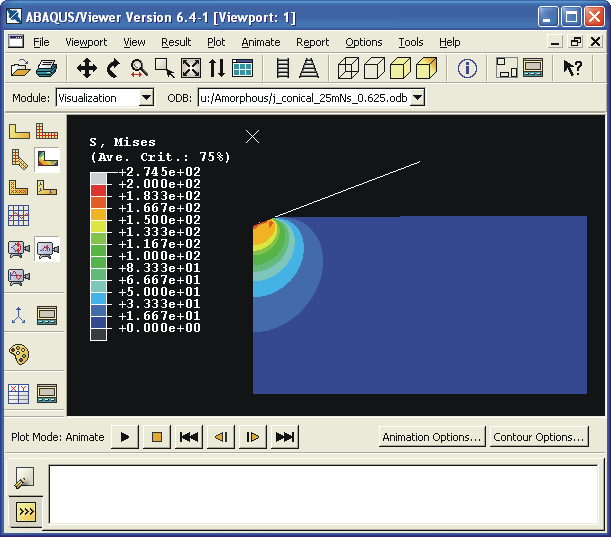611x537 pixels.
Task: Click the Contour Options button
Action: point(539,437)
